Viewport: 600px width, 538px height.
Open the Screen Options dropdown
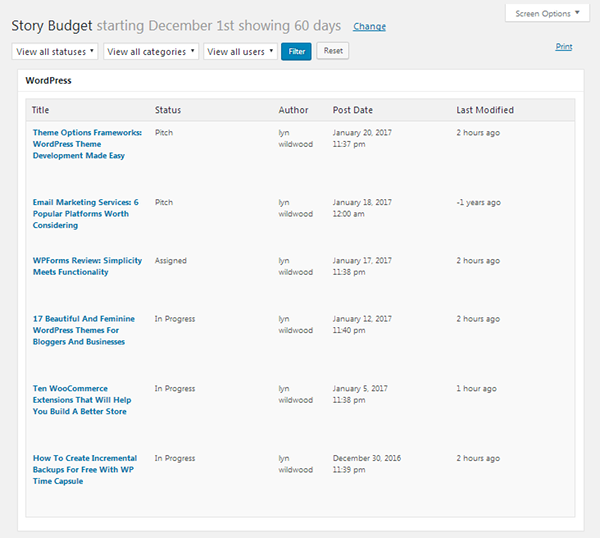[x=547, y=14]
